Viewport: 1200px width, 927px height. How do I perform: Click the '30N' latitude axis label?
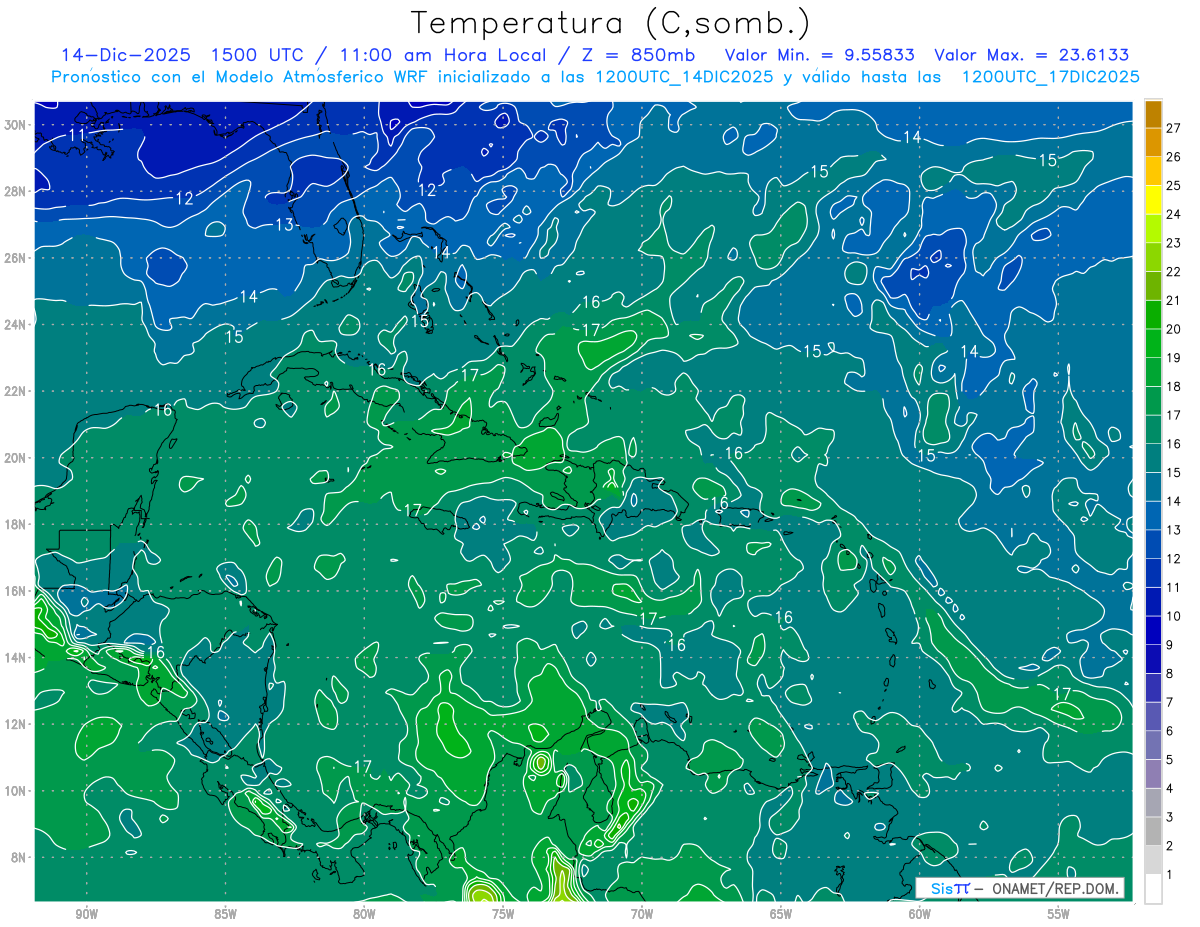(x=15, y=125)
